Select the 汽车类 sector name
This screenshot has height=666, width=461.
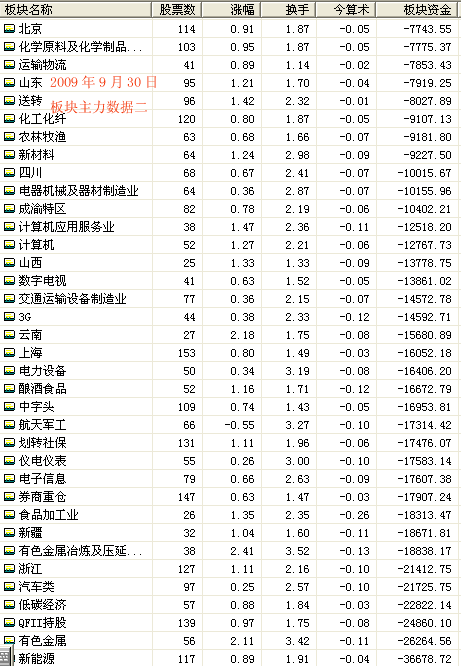[37, 587]
